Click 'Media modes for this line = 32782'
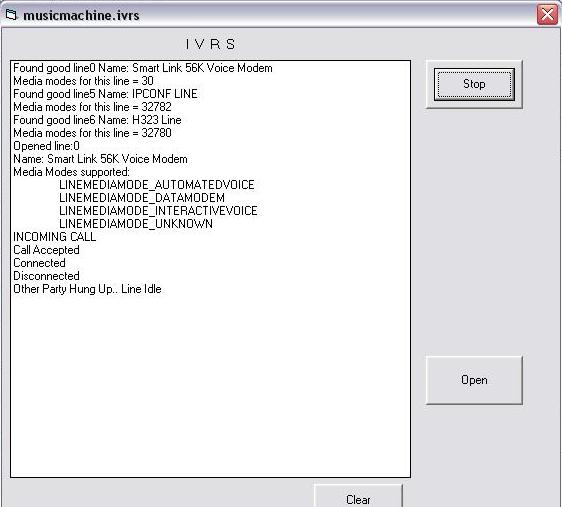The width and height of the screenshot is (562, 507). 92,107
